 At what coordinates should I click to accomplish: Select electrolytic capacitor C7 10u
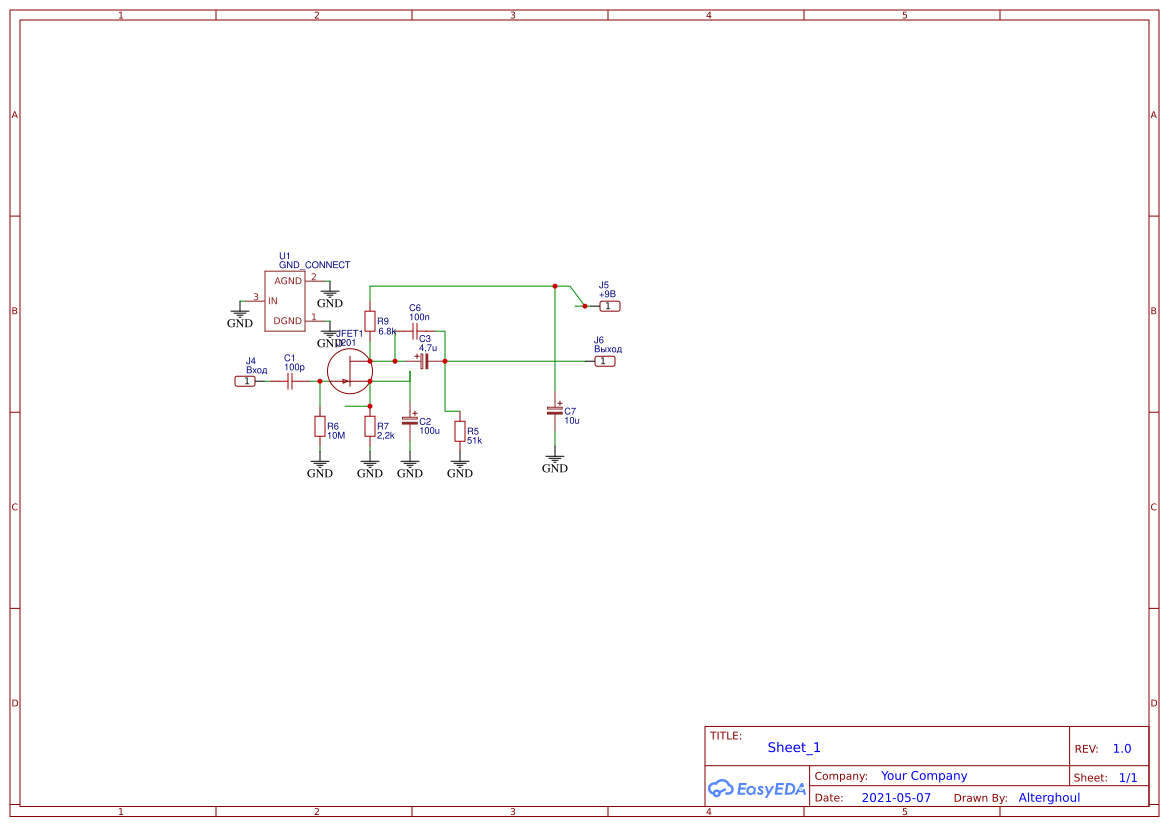click(554, 411)
